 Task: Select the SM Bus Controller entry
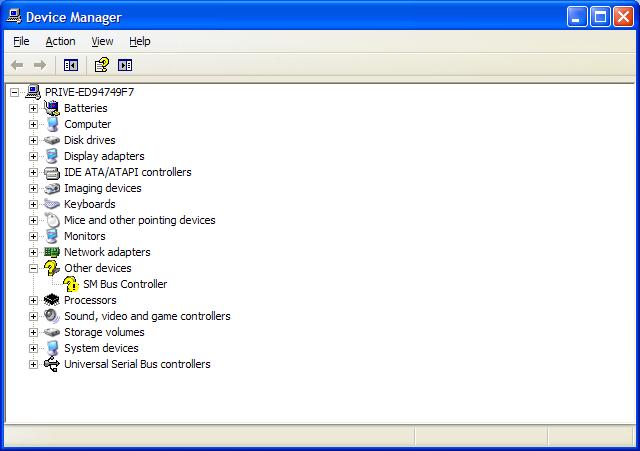point(125,284)
